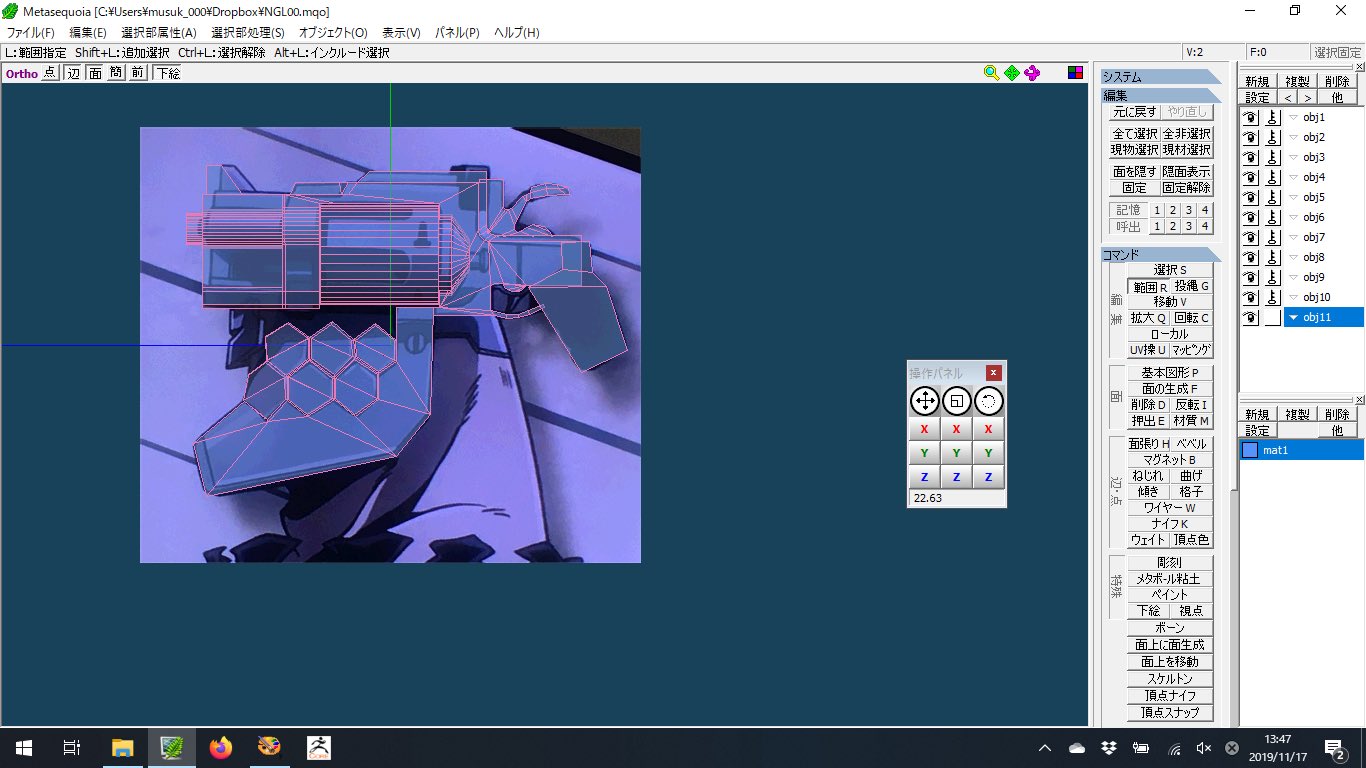Hide obj10 with its eye icon
The width and height of the screenshot is (1366, 768).
(1250, 297)
